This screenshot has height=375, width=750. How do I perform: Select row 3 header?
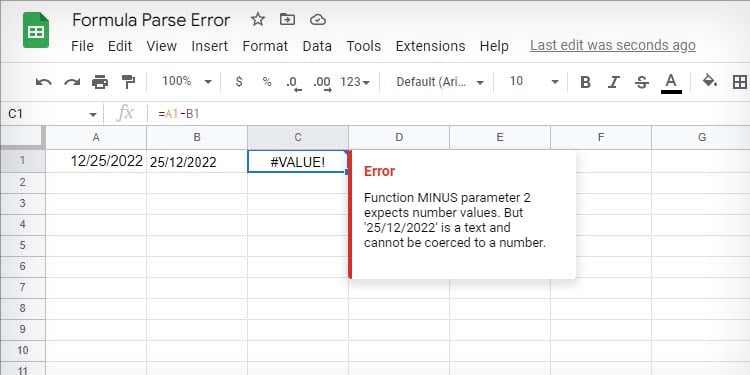pyautogui.click(x=22, y=203)
